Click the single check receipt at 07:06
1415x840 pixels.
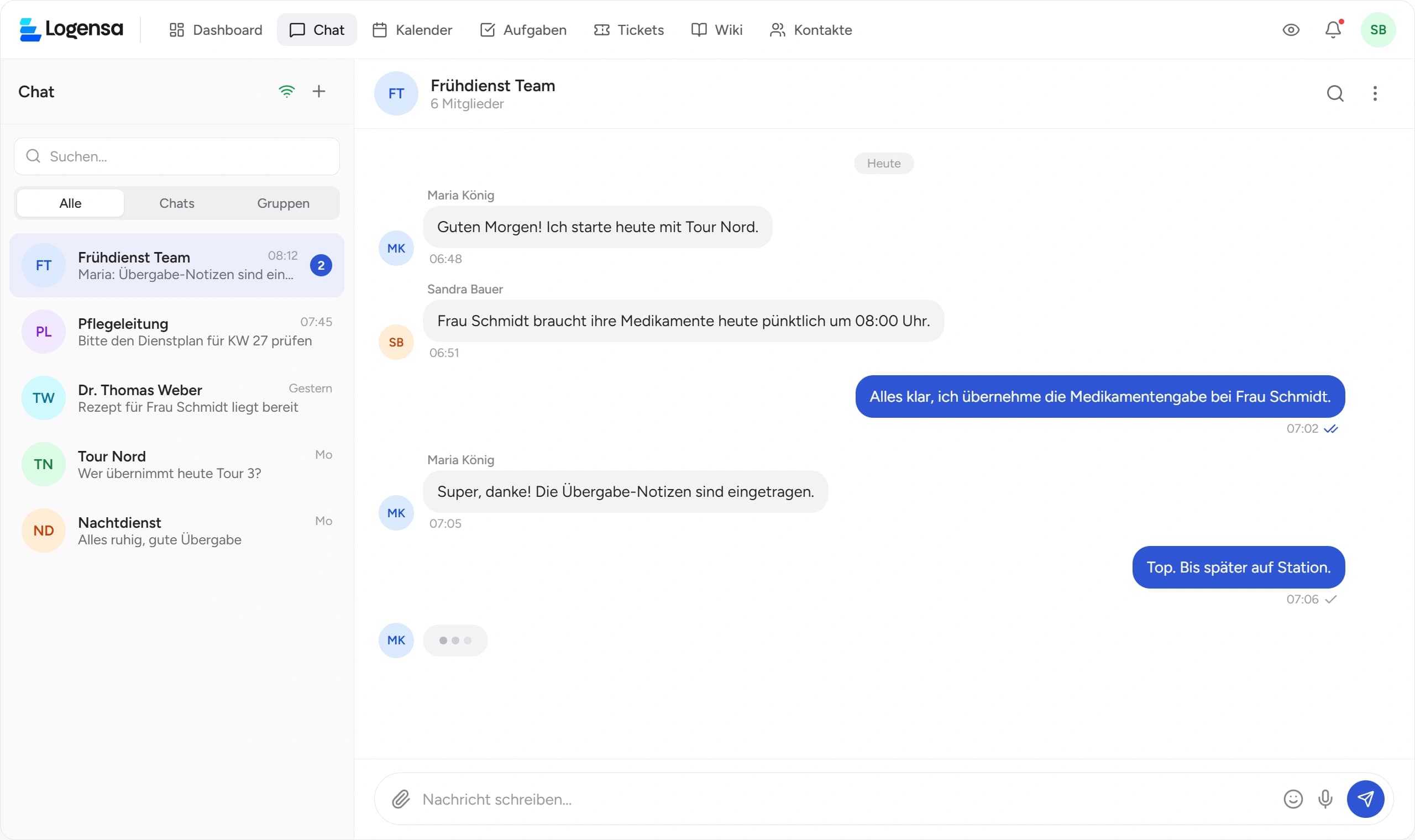1330,600
